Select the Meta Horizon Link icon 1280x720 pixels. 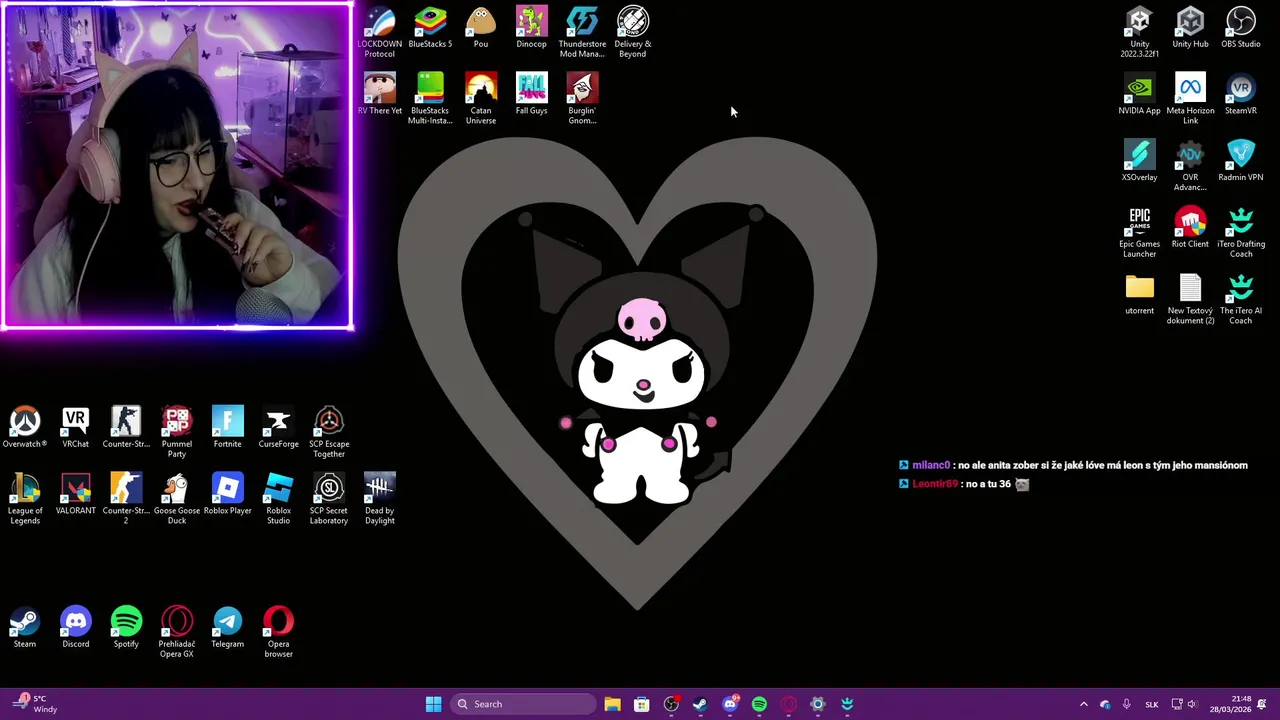coord(1190,98)
